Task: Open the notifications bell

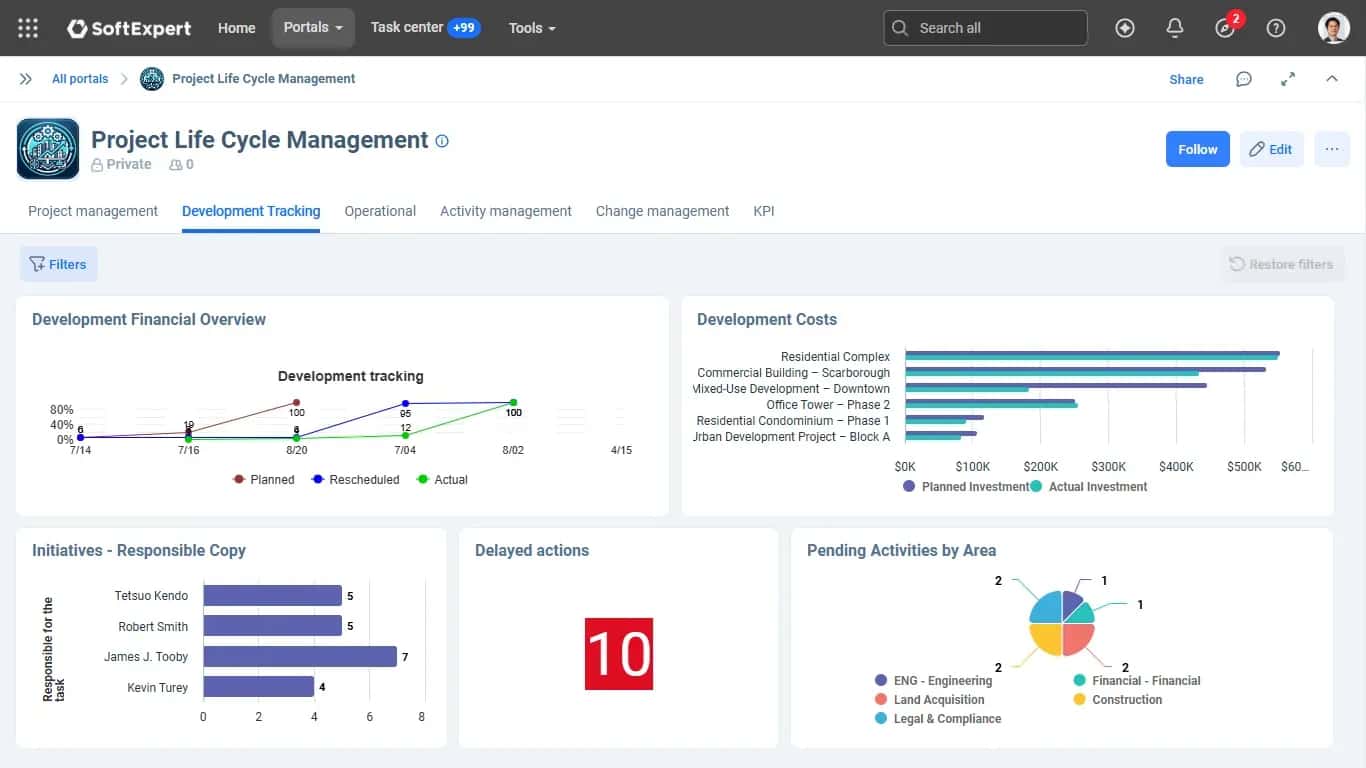Action: pos(1175,28)
